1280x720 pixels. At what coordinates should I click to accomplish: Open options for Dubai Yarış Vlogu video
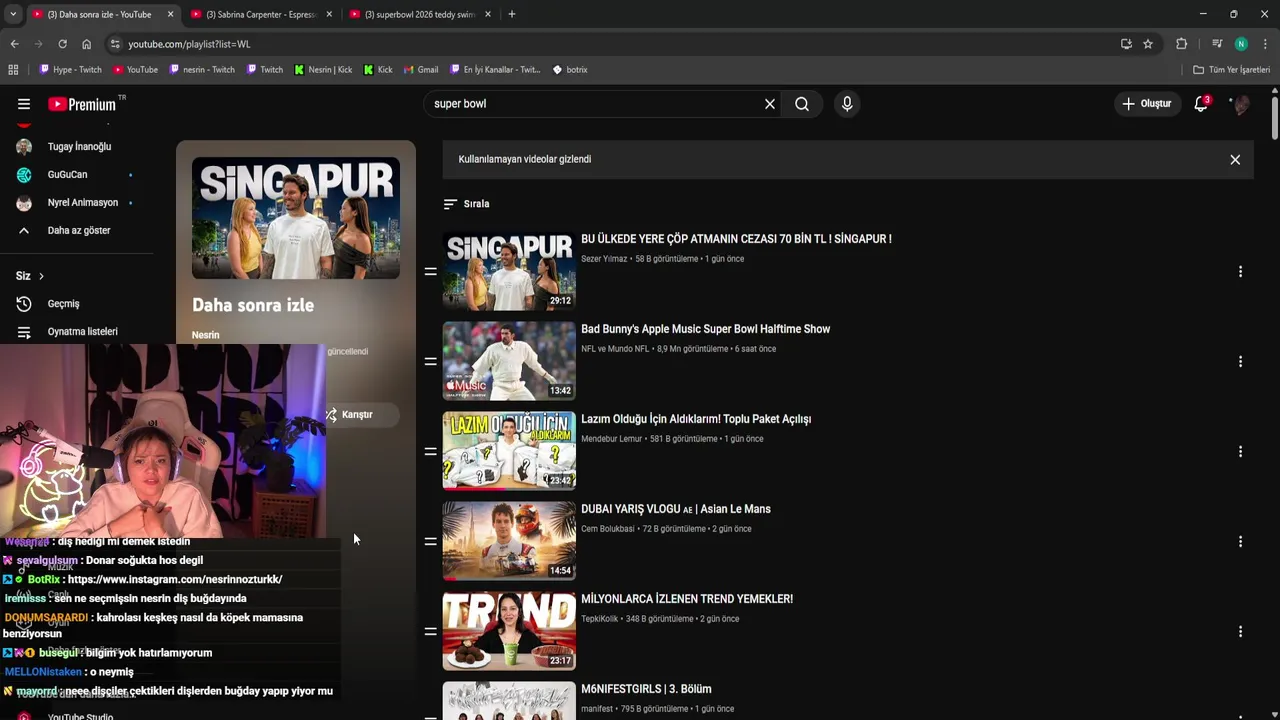[x=1240, y=541]
